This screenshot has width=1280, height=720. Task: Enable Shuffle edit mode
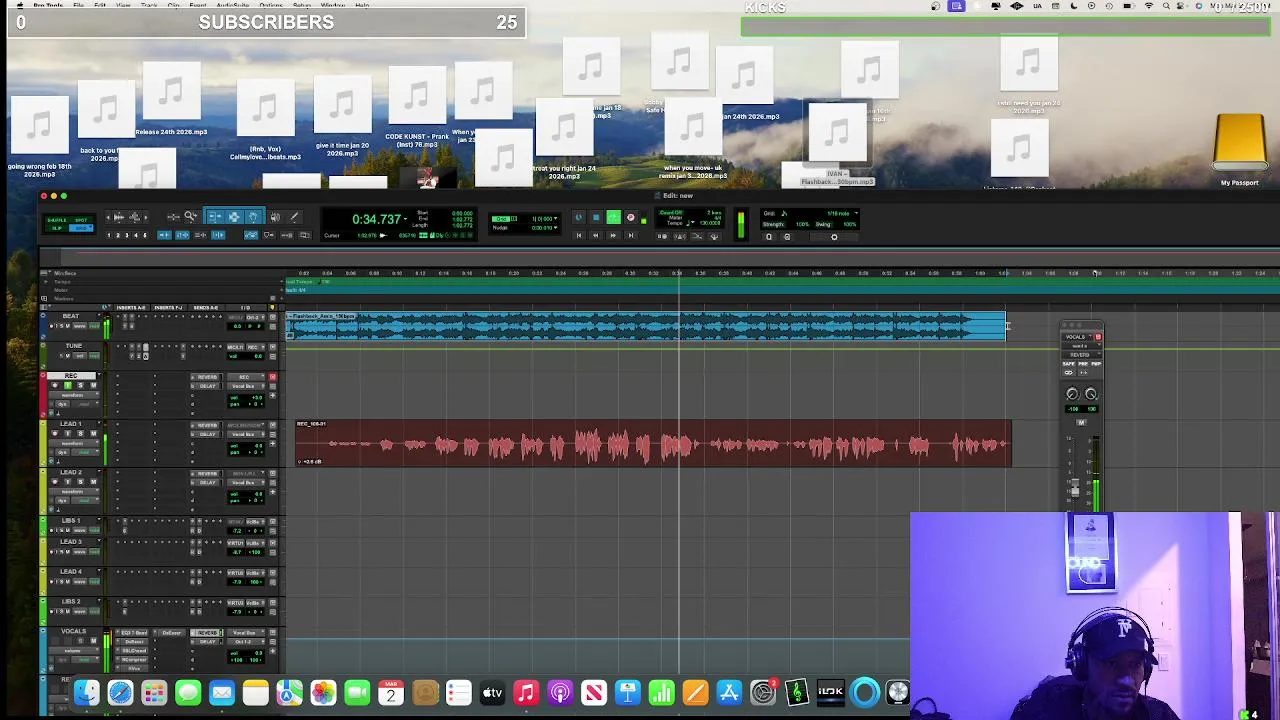click(x=56, y=220)
